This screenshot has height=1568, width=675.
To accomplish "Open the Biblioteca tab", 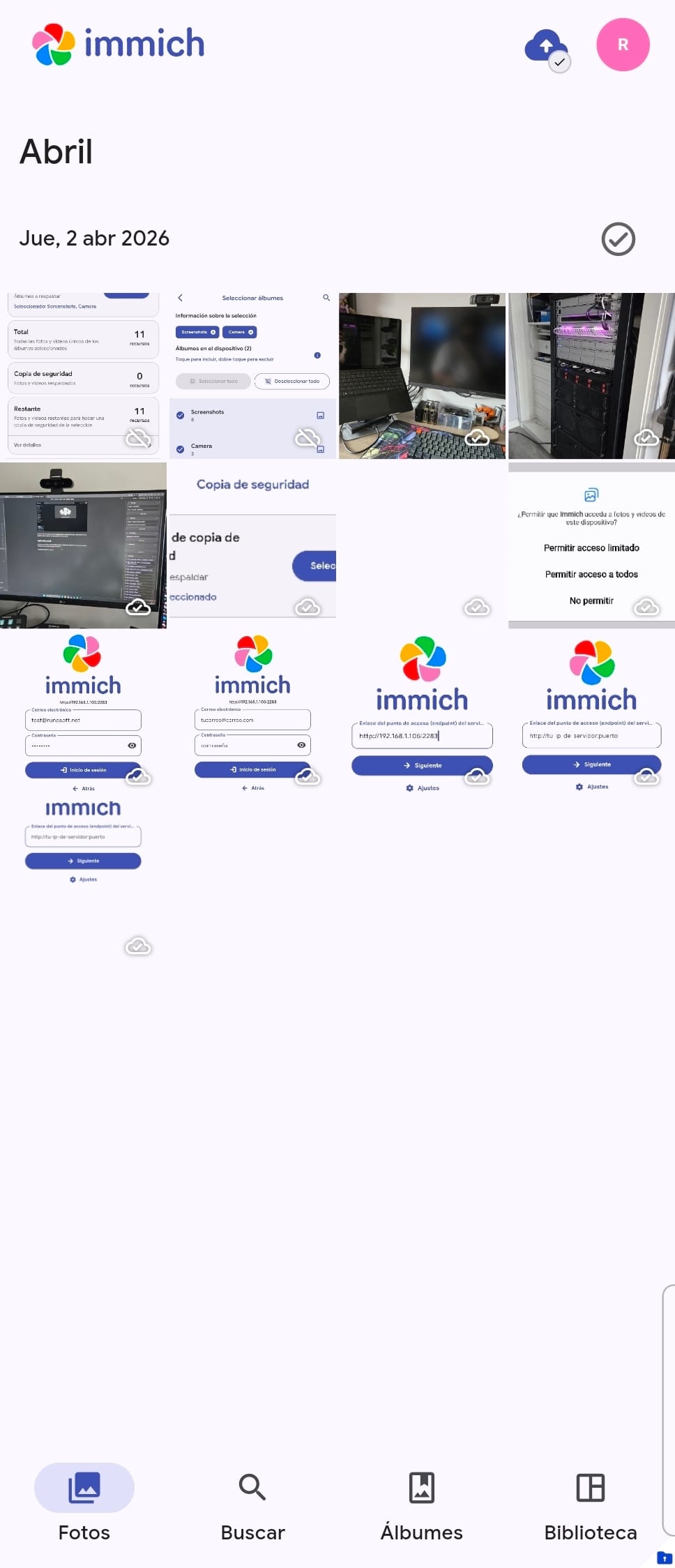I will click(590, 1504).
